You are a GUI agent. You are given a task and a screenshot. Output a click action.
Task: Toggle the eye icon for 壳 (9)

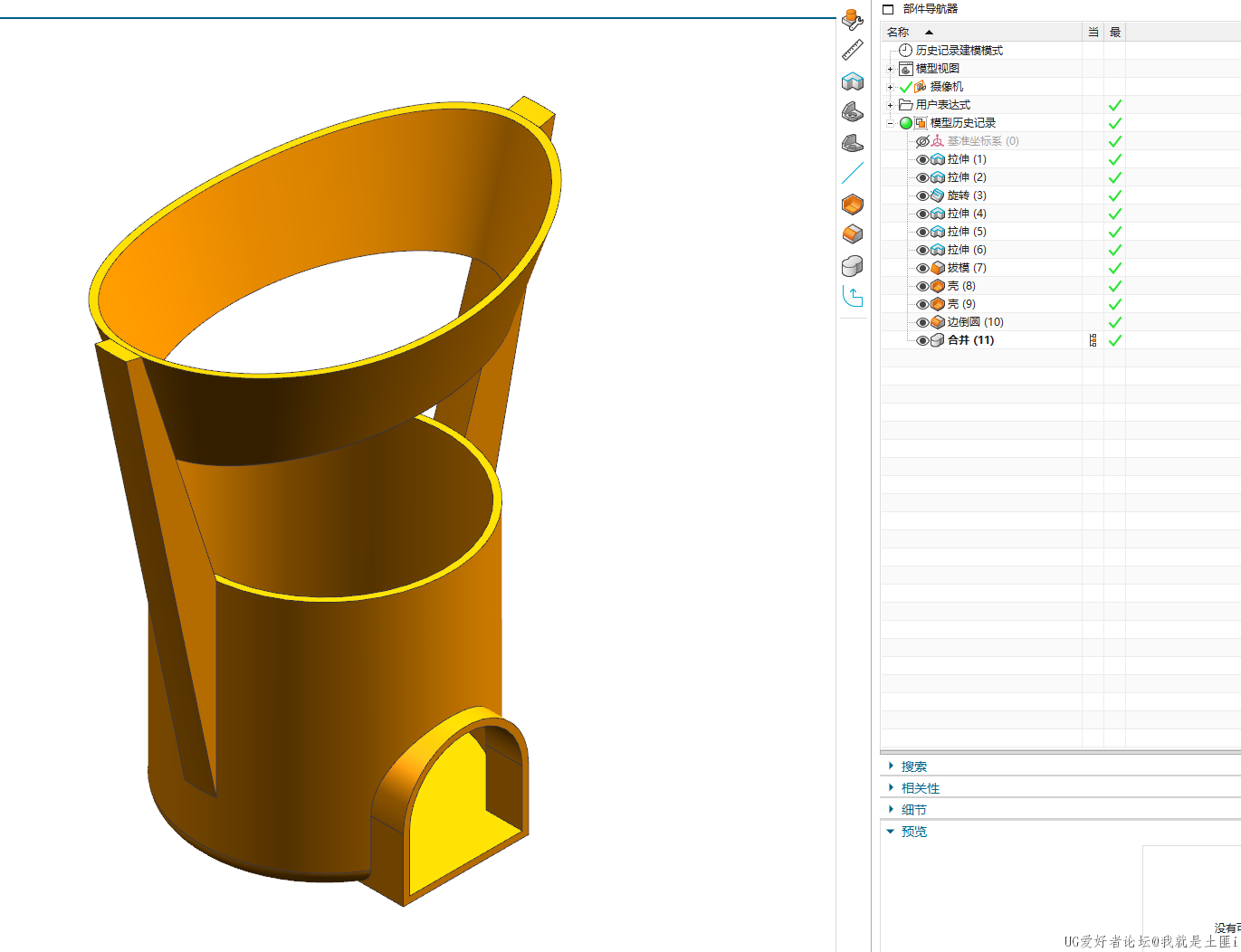[922, 304]
